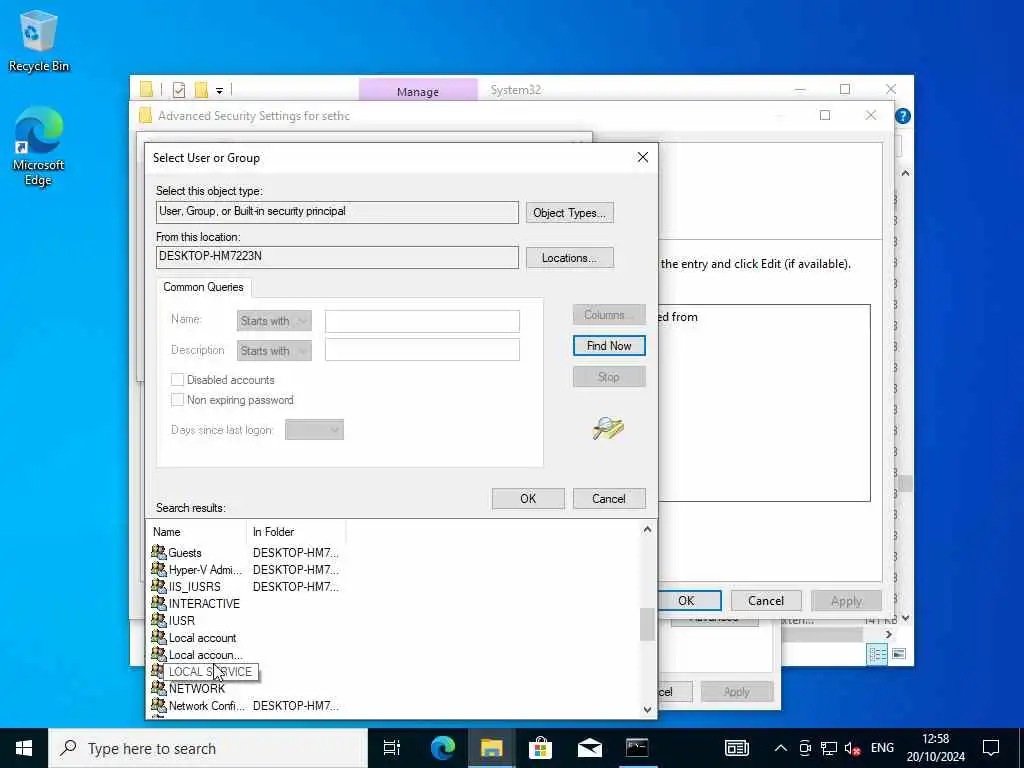This screenshot has height=768, width=1024.
Task: Click OK in Select User or Group
Action: coord(528,498)
